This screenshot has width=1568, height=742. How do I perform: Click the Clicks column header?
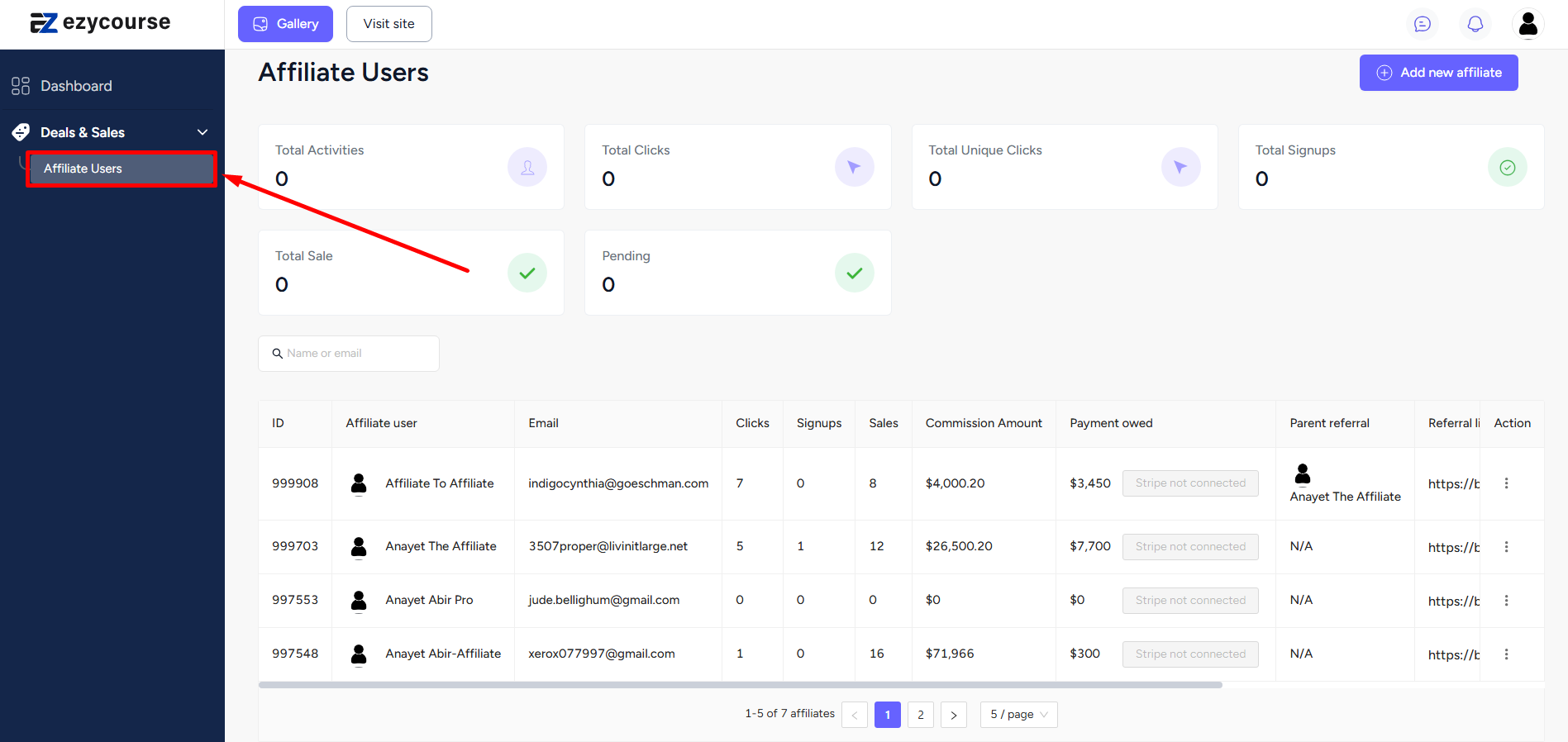[x=752, y=423]
